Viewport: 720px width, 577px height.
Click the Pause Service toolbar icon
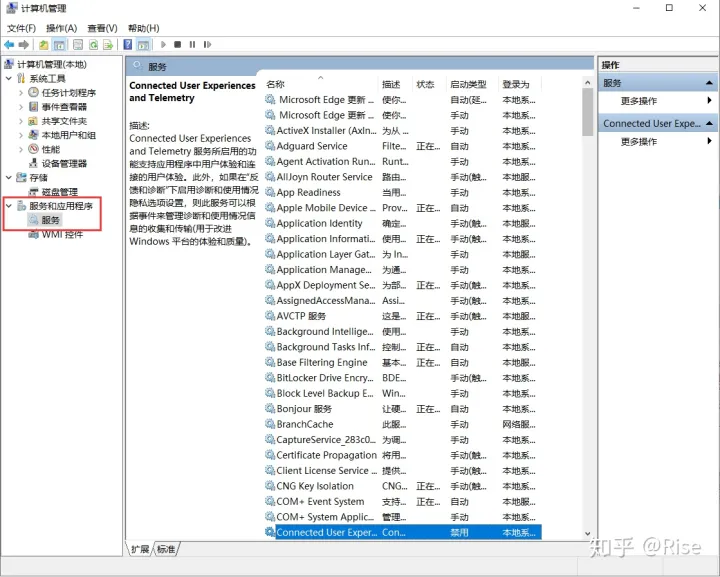tap(192, 45)
